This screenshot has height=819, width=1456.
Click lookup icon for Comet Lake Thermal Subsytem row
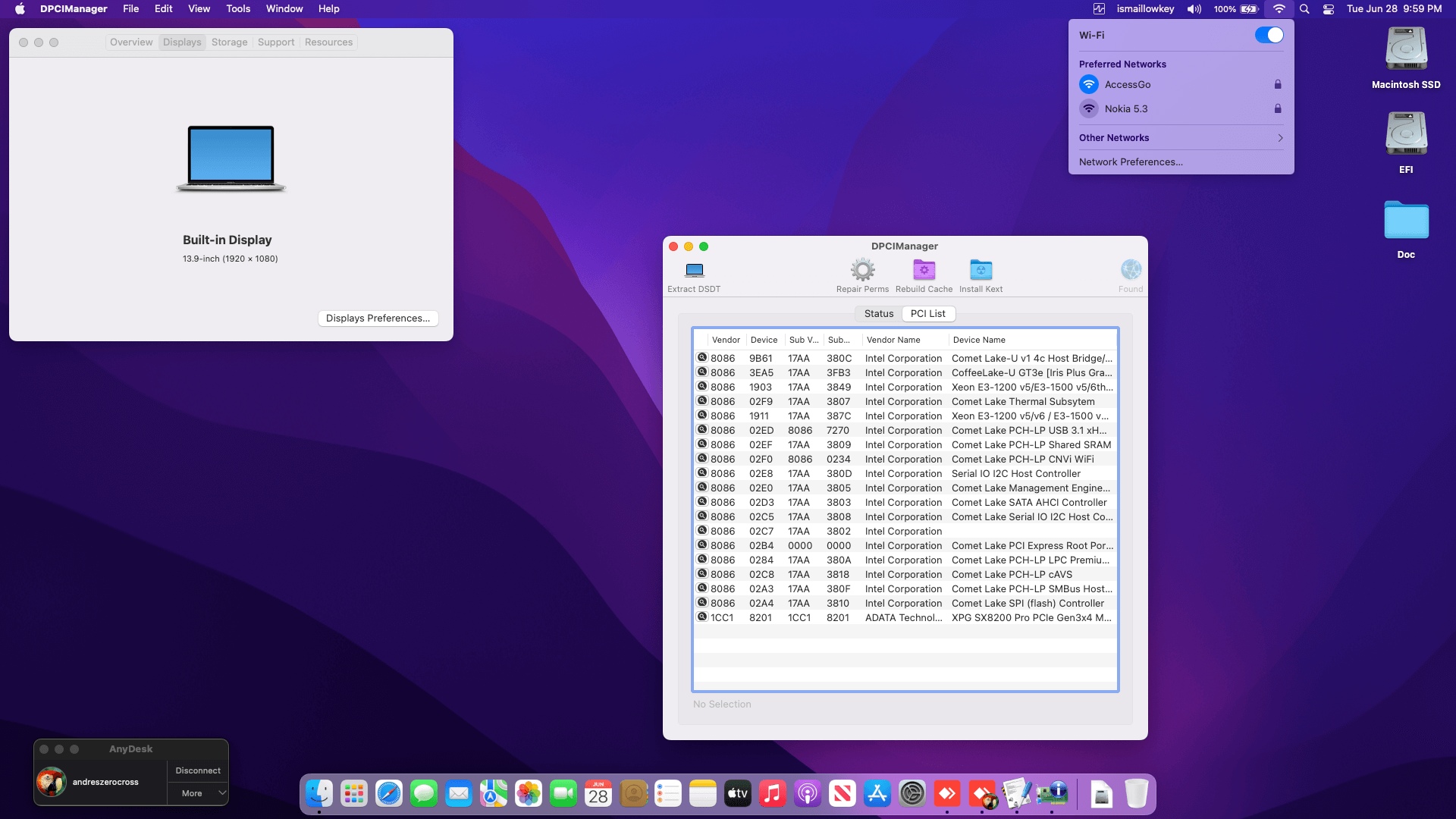[702, 401]
